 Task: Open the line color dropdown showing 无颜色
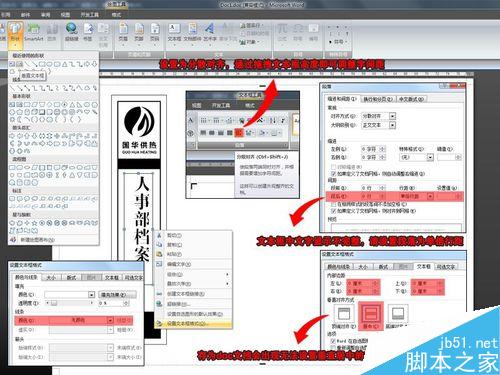click(x=110, y=320)
